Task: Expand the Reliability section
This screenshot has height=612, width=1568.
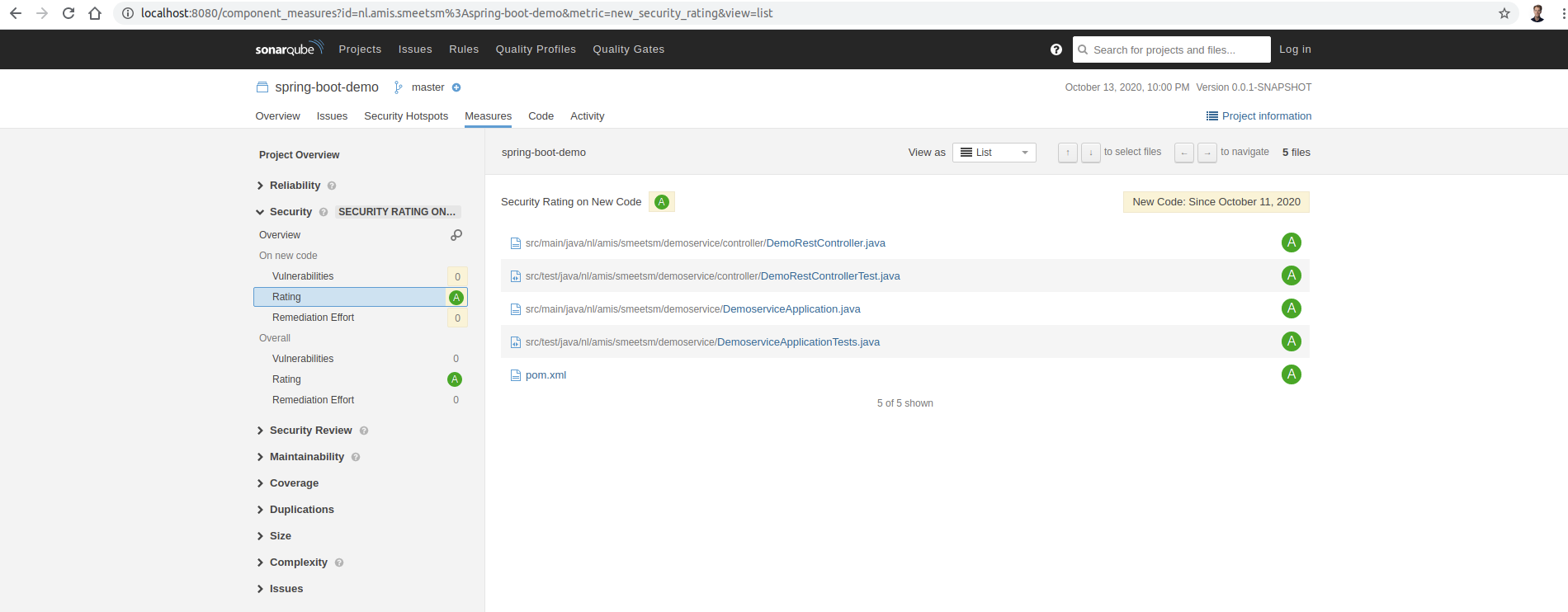Action: click(x=295, y=186)
